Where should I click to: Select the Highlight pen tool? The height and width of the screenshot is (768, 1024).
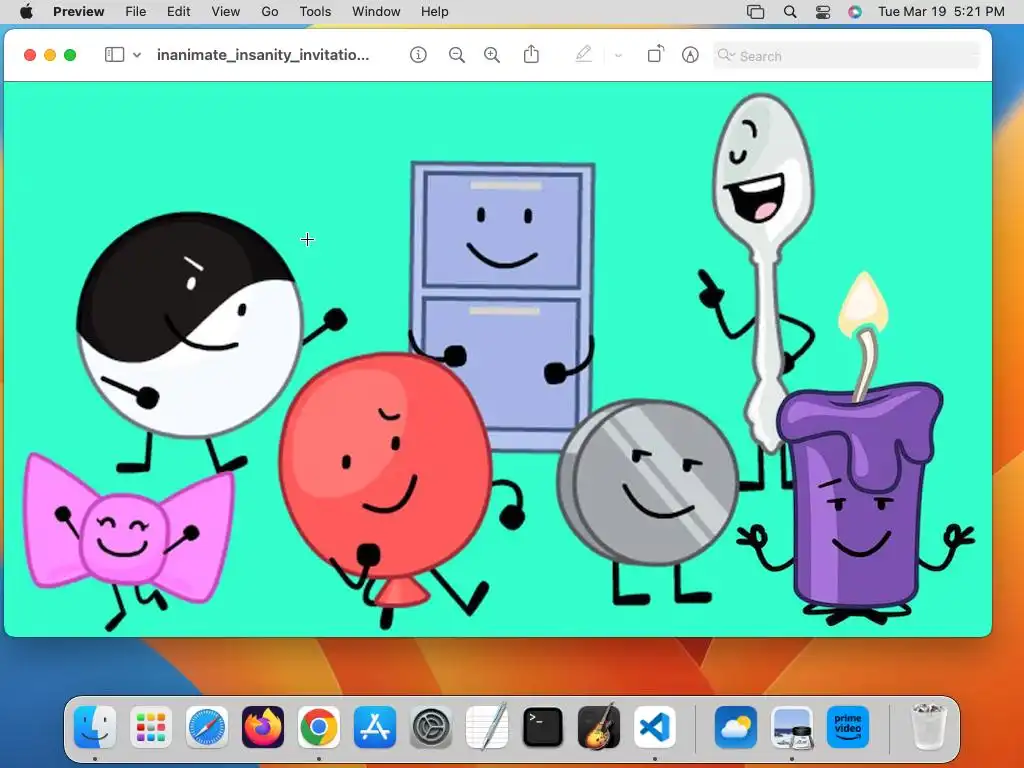click(x=584, y=54)
